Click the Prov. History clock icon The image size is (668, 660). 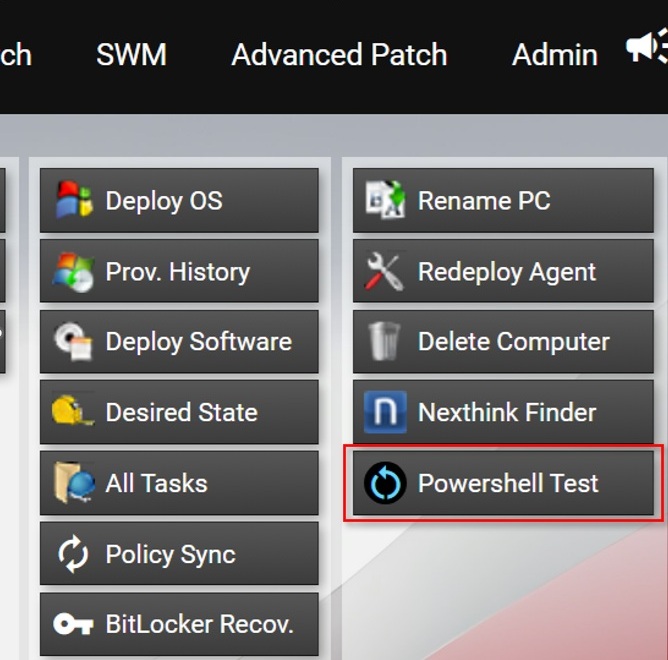(x=73, y=271)
